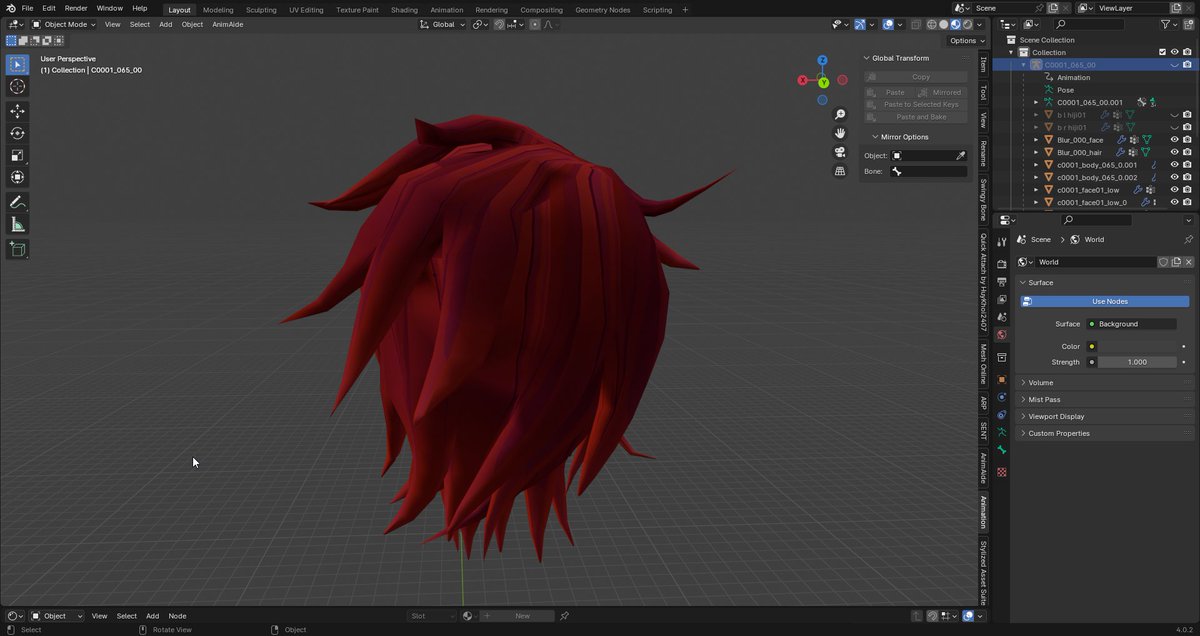Viewport: 1200px width, 636px height.
Task: Open the Texture properties checker icon
Action: pos(1001,472)
